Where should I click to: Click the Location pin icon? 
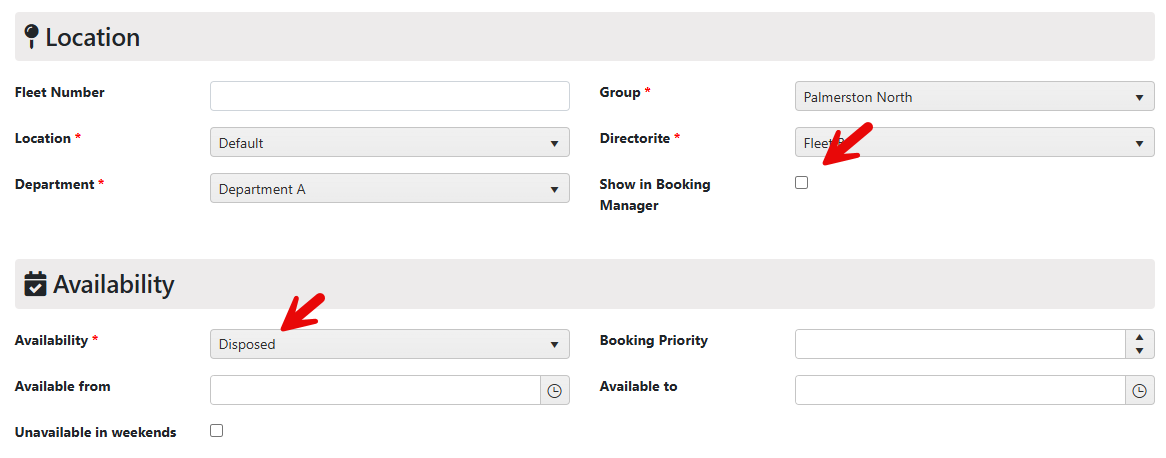point(31,36)
